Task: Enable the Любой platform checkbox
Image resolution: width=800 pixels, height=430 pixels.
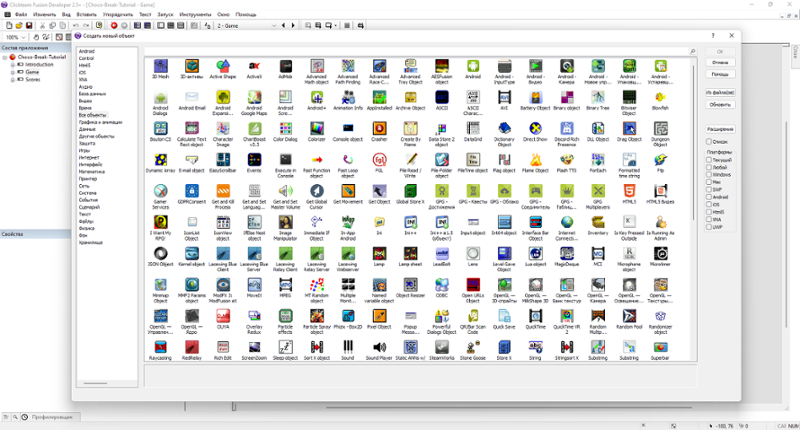Action: tap(709, 167)
